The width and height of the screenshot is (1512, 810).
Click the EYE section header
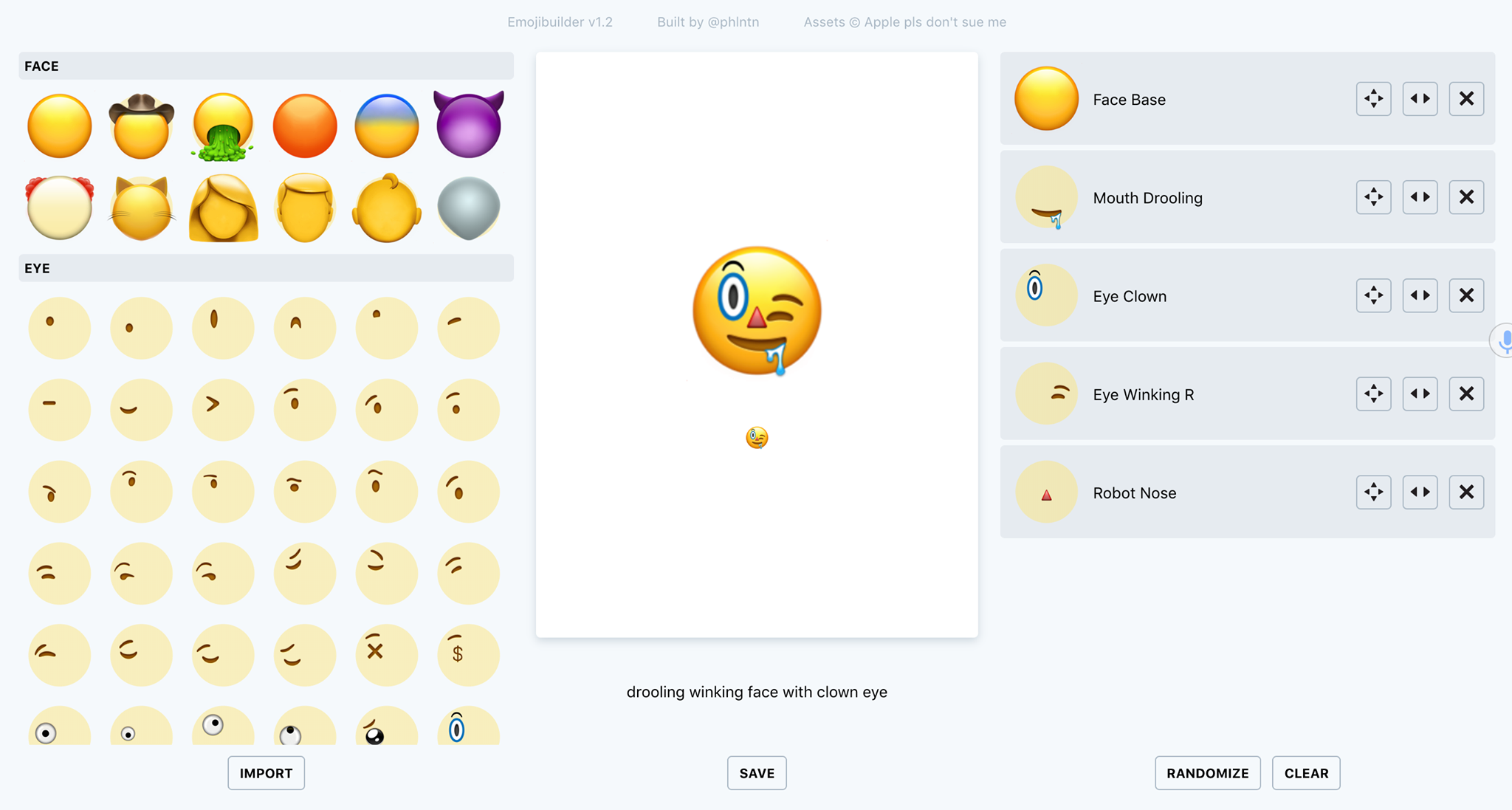coord(266,268)
